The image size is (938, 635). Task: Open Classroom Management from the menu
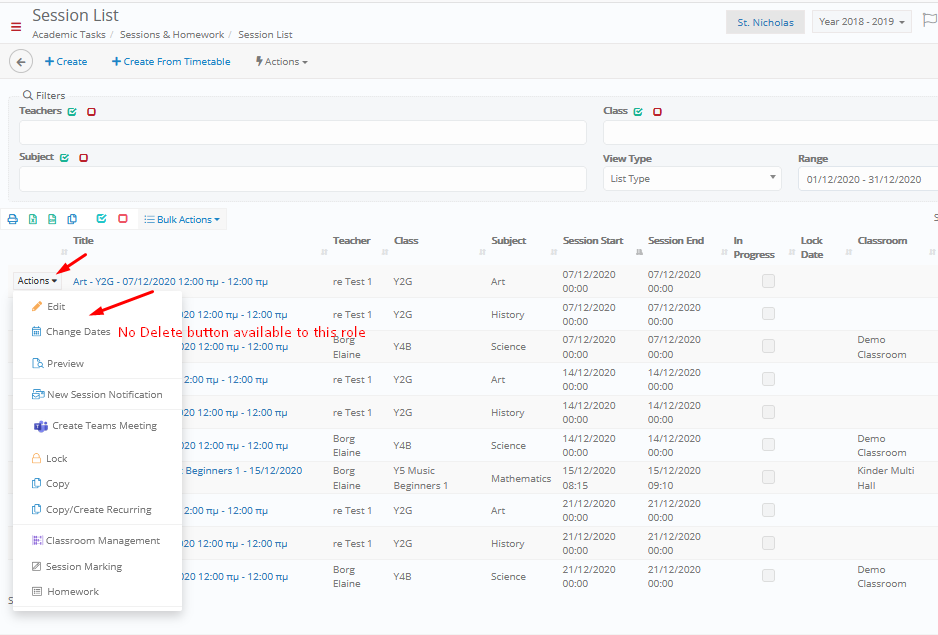click(98, 540)
